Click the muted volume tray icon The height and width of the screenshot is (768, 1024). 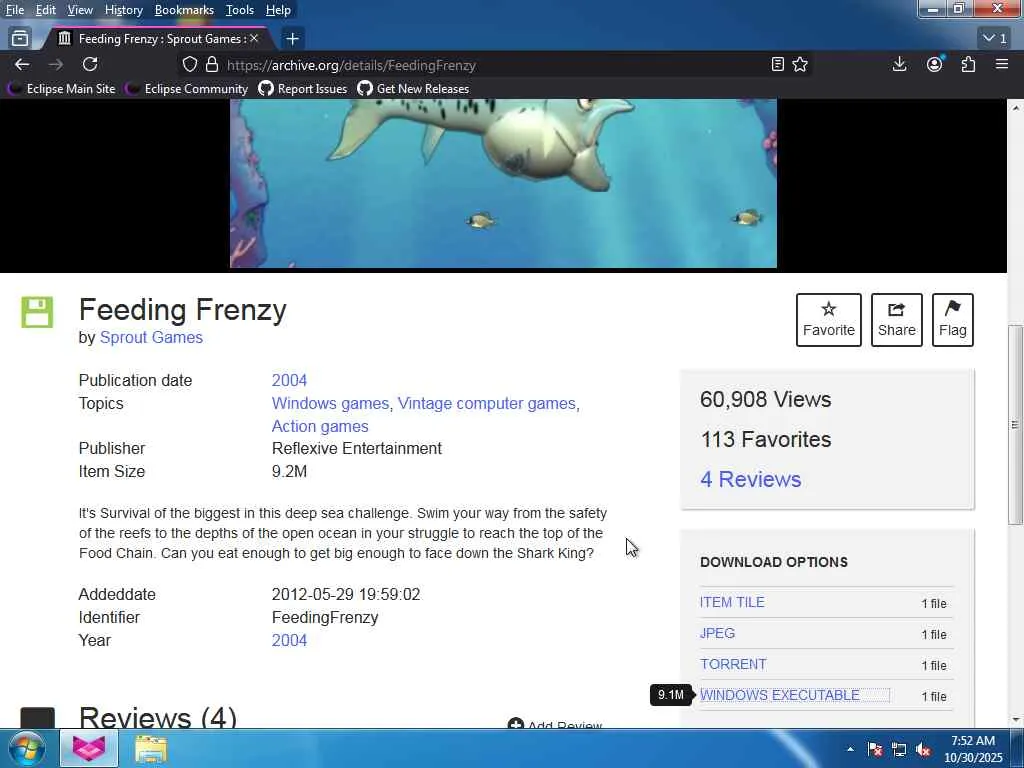click(x=923, y=749)
